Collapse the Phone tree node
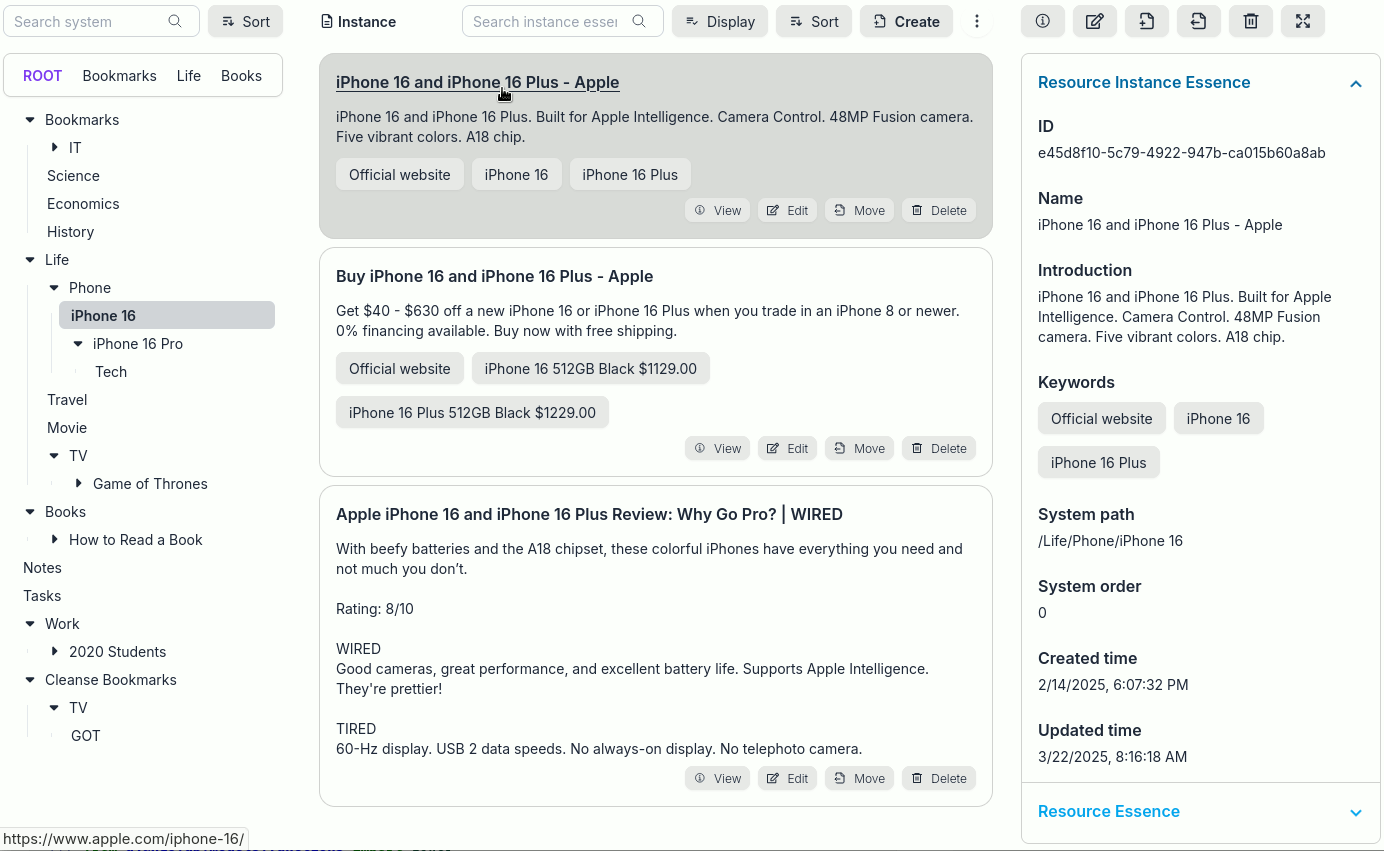 [x=54, y=288]
